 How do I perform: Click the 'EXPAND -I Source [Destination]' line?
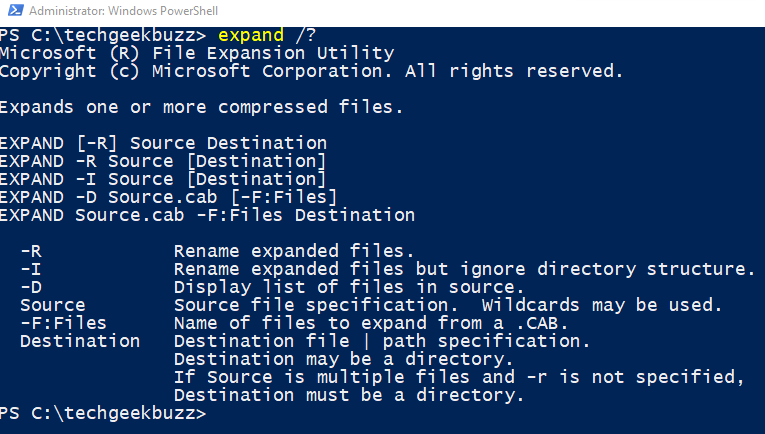click(163, 179)
